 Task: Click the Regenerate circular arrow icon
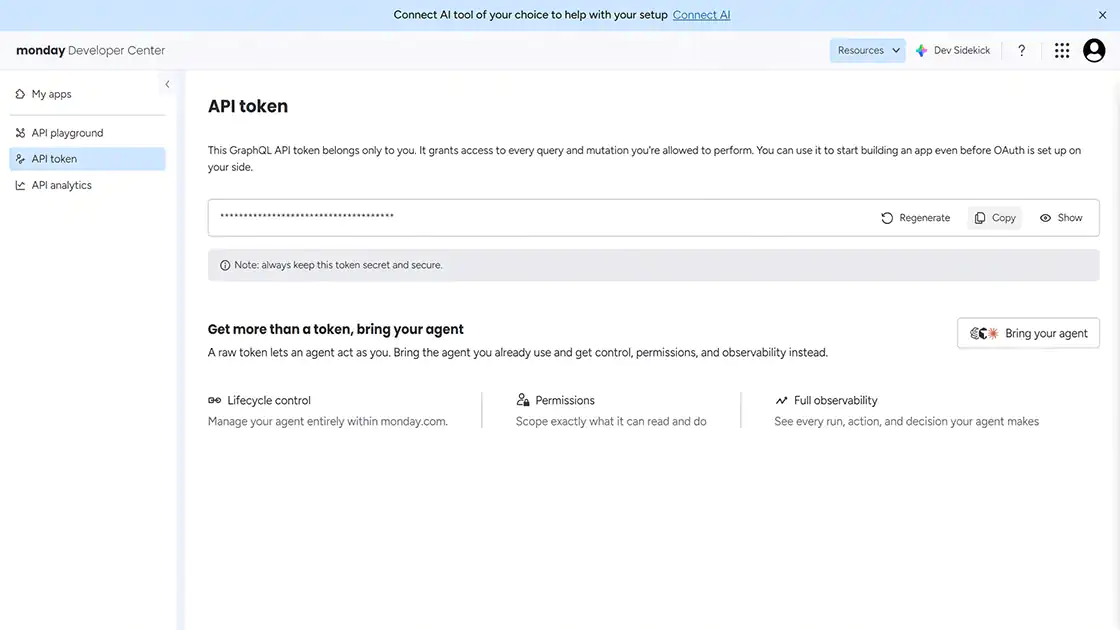886,218
